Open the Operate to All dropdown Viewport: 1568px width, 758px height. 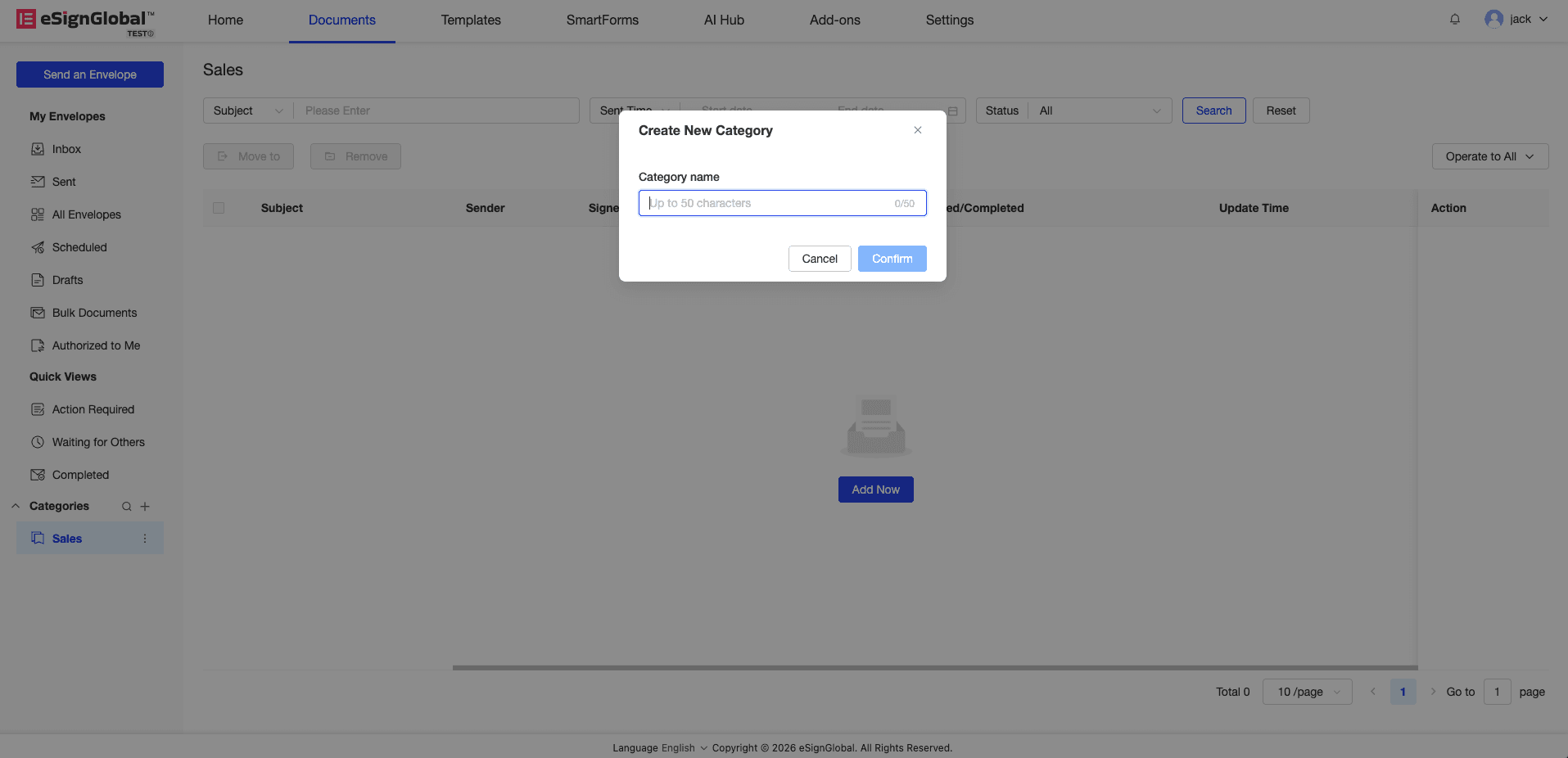[x=1489, y=156]
